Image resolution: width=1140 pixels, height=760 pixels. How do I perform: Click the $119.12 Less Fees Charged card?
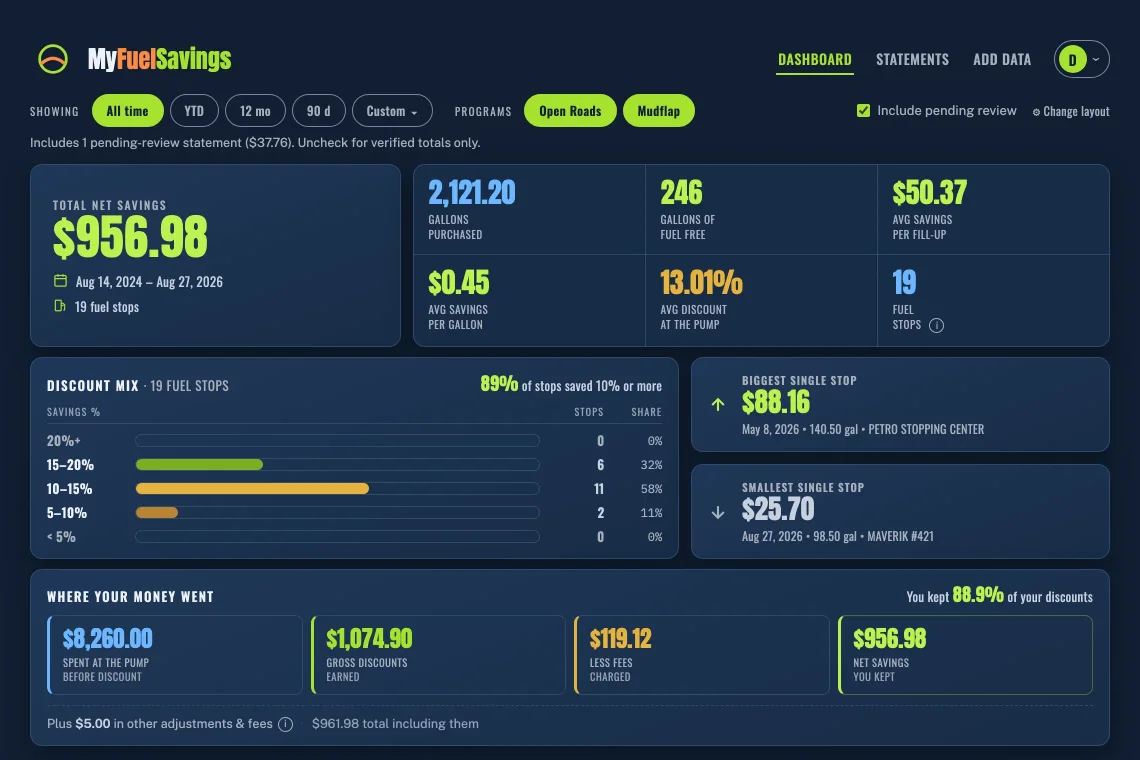pyautogui.click(x=702, y=655)
